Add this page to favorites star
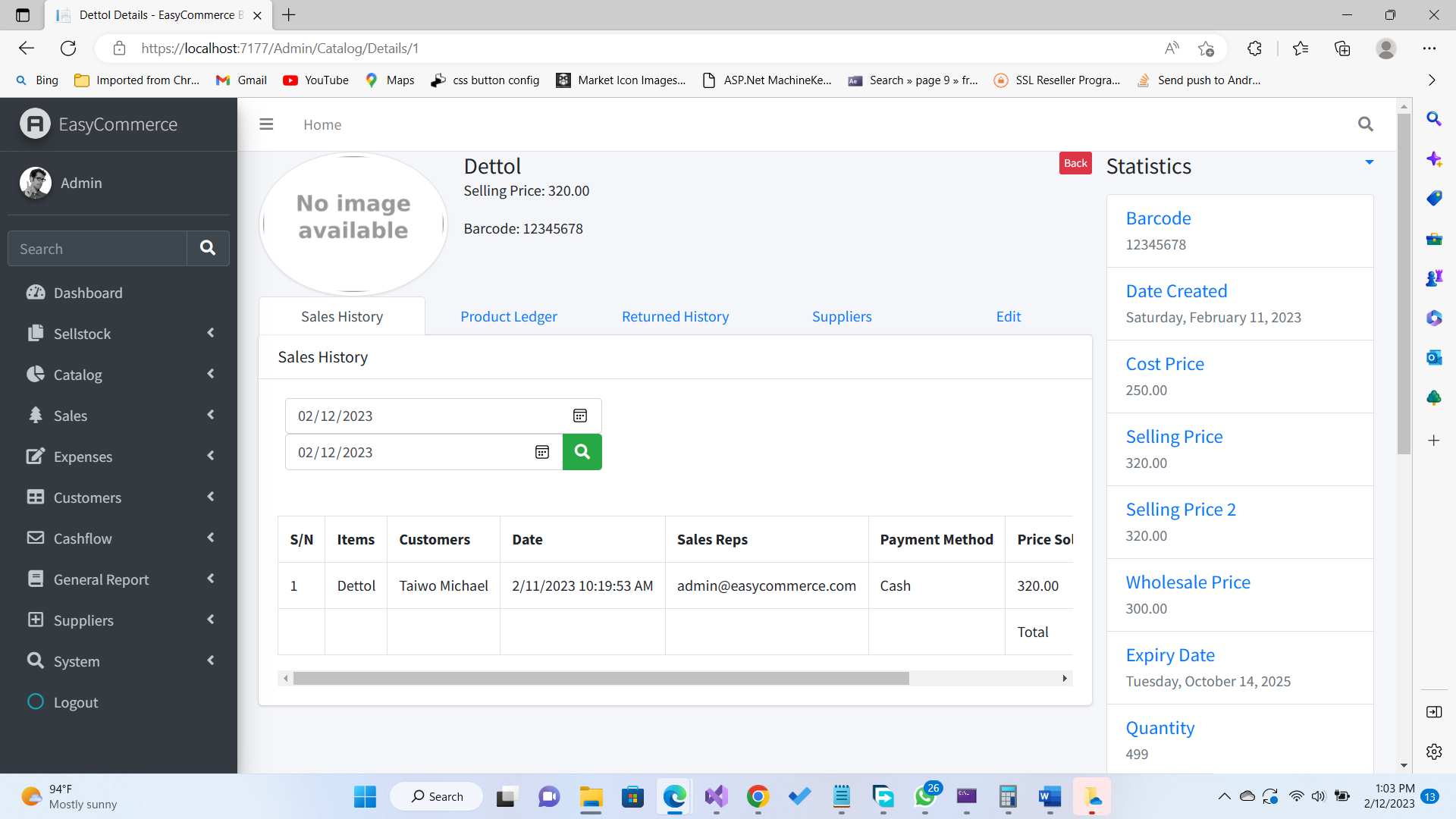 pyautogui.click(x=1206, y=49)
